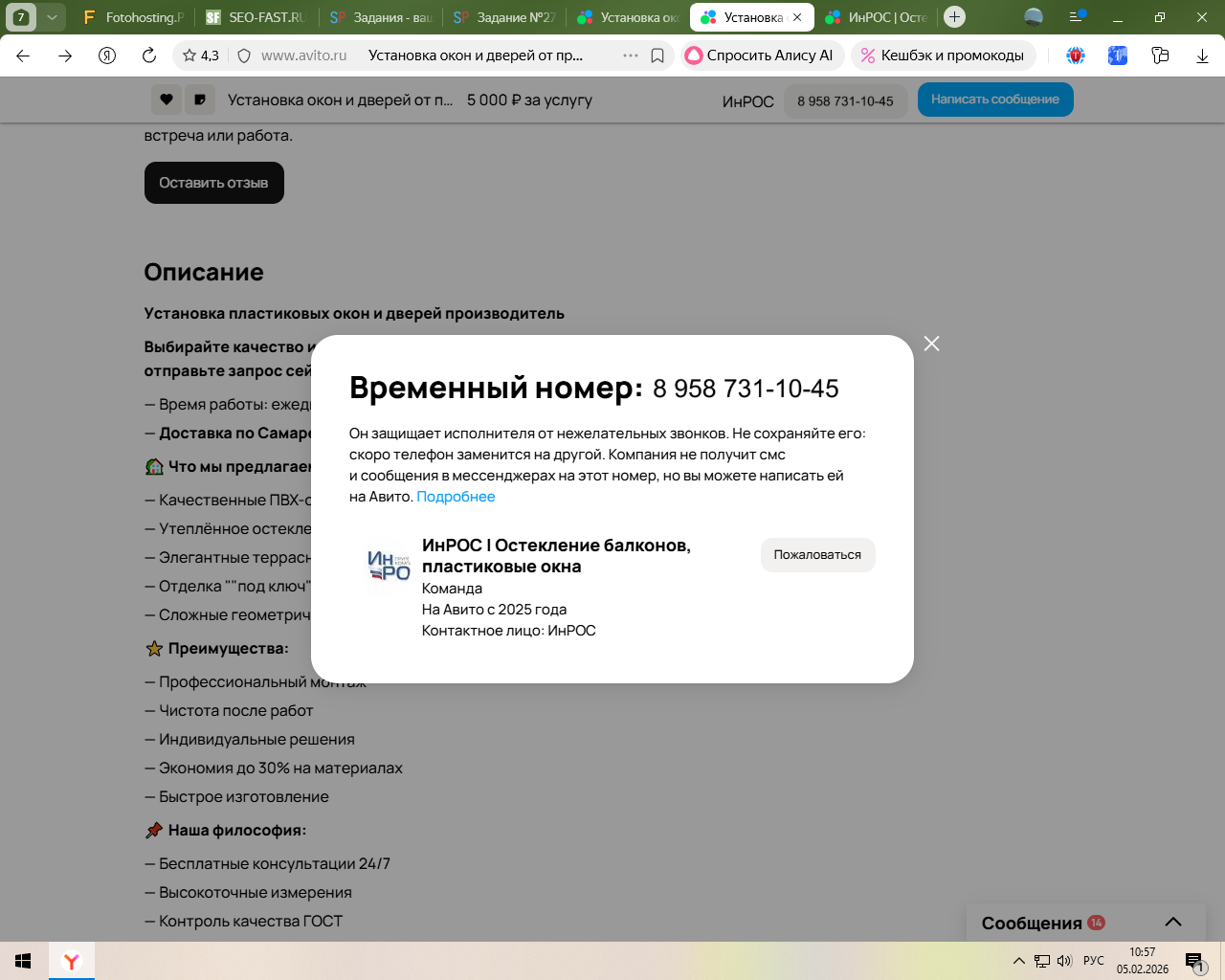This screenshot has width=1225, height=980.
Task: Click the site protection shield icon
Action: (x=244, y=56)
